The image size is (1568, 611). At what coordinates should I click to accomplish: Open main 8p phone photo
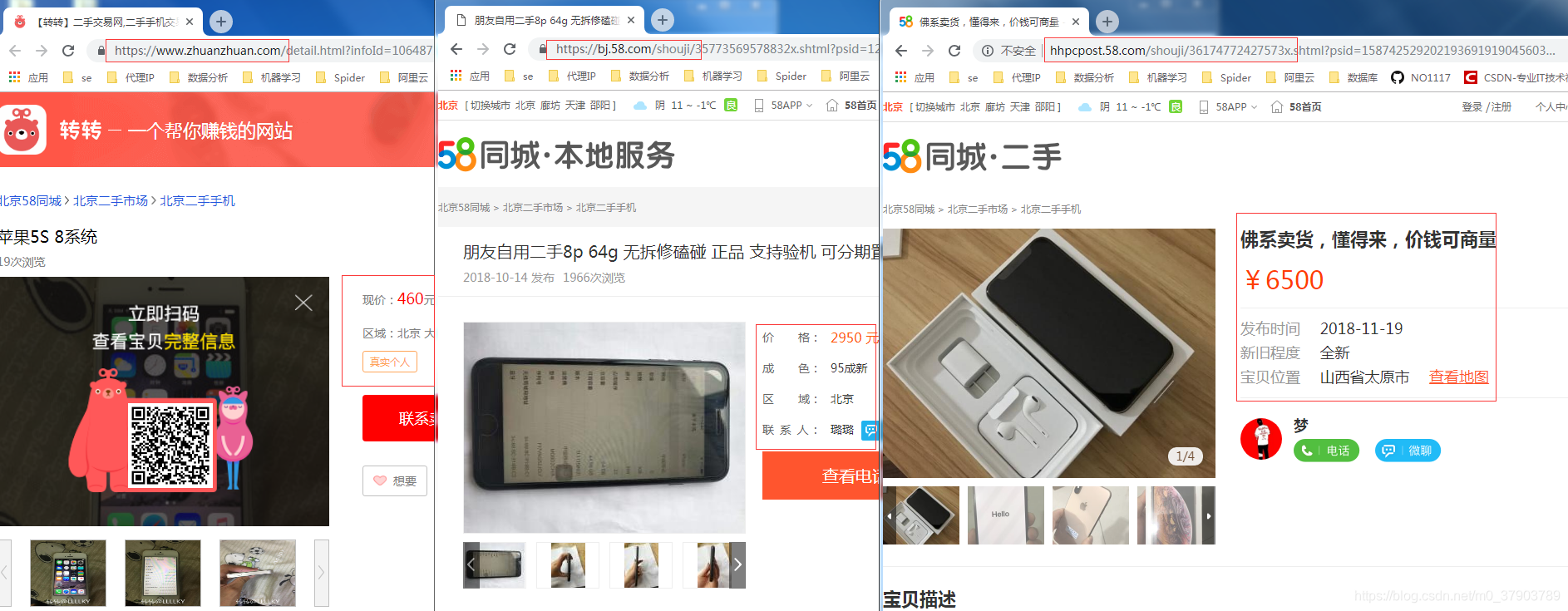tap(604, 427)
